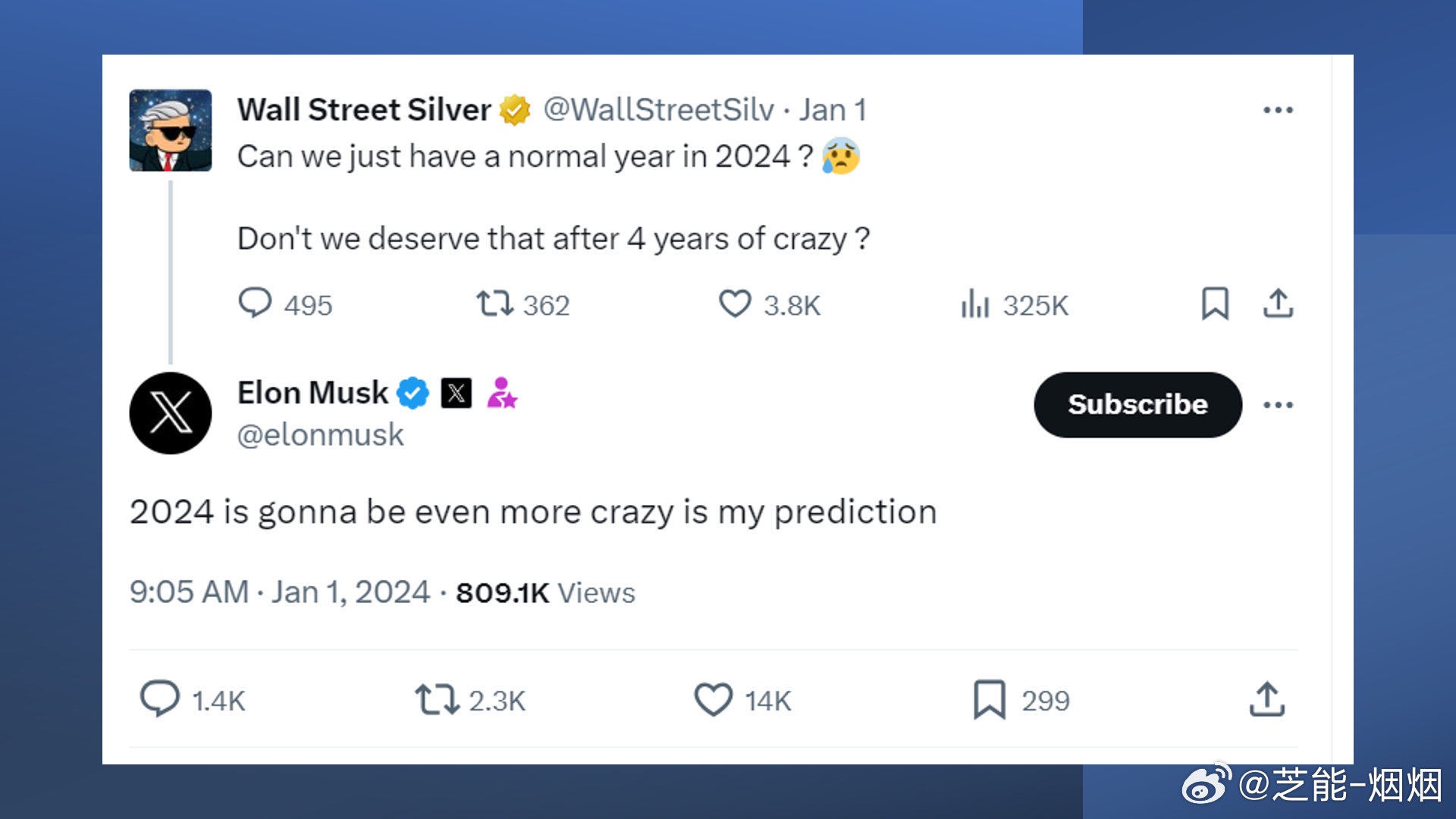This screenshot has height=819, width=1456.
Task: Reply to Elon Musk's post
Action: [160, 699]
